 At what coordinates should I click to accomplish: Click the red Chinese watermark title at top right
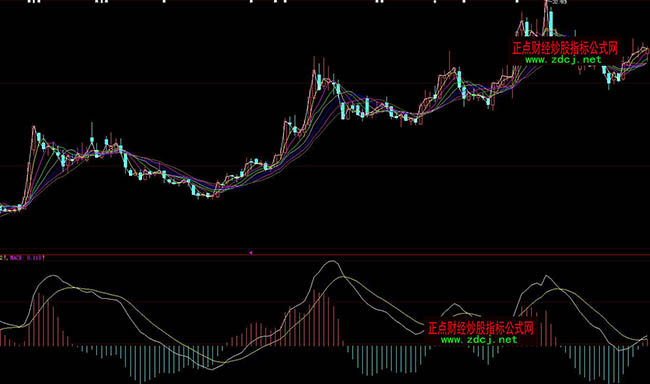565,48
